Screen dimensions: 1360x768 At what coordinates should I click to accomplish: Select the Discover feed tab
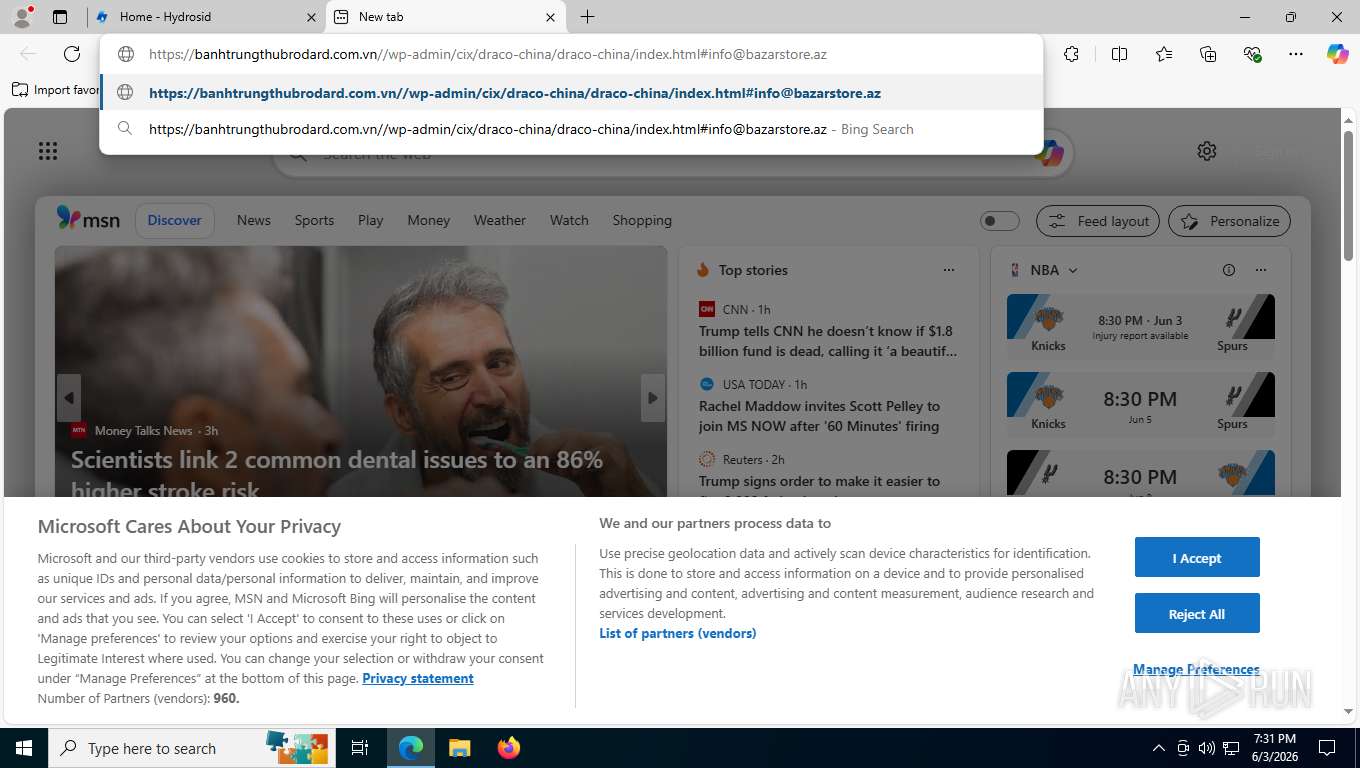pos(175,220)
